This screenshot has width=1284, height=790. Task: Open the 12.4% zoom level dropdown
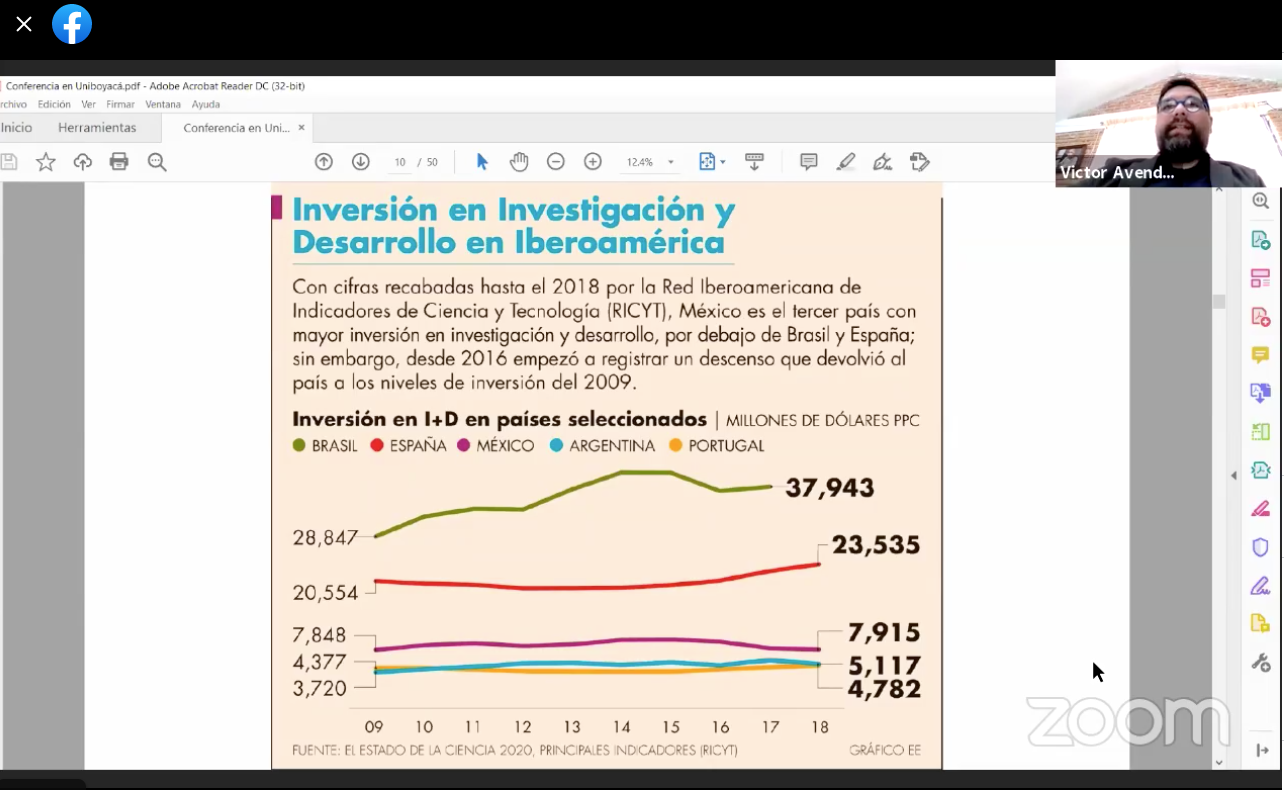(x=671, y=162)
